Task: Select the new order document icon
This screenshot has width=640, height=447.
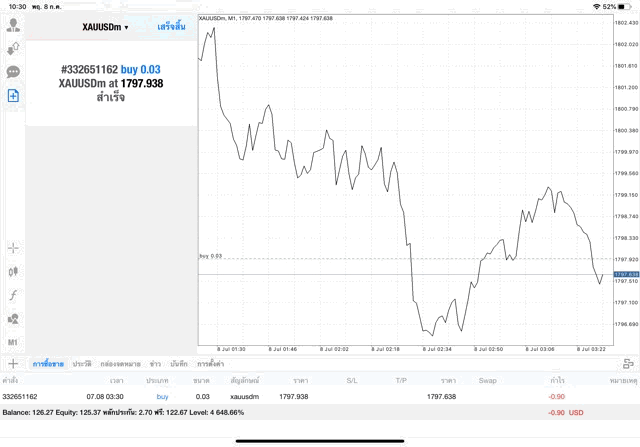Action: coord(13,96)
